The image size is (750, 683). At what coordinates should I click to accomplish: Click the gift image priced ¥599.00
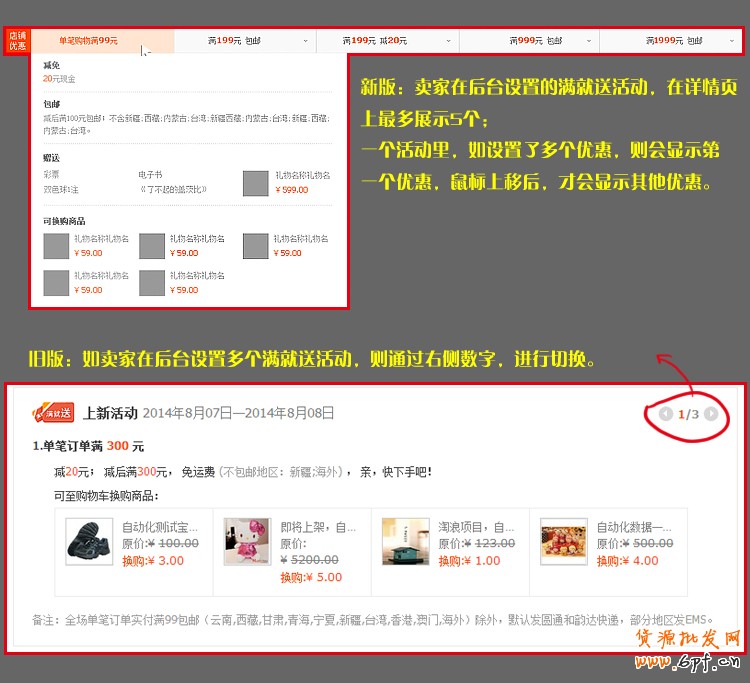(x=256, y=182)
